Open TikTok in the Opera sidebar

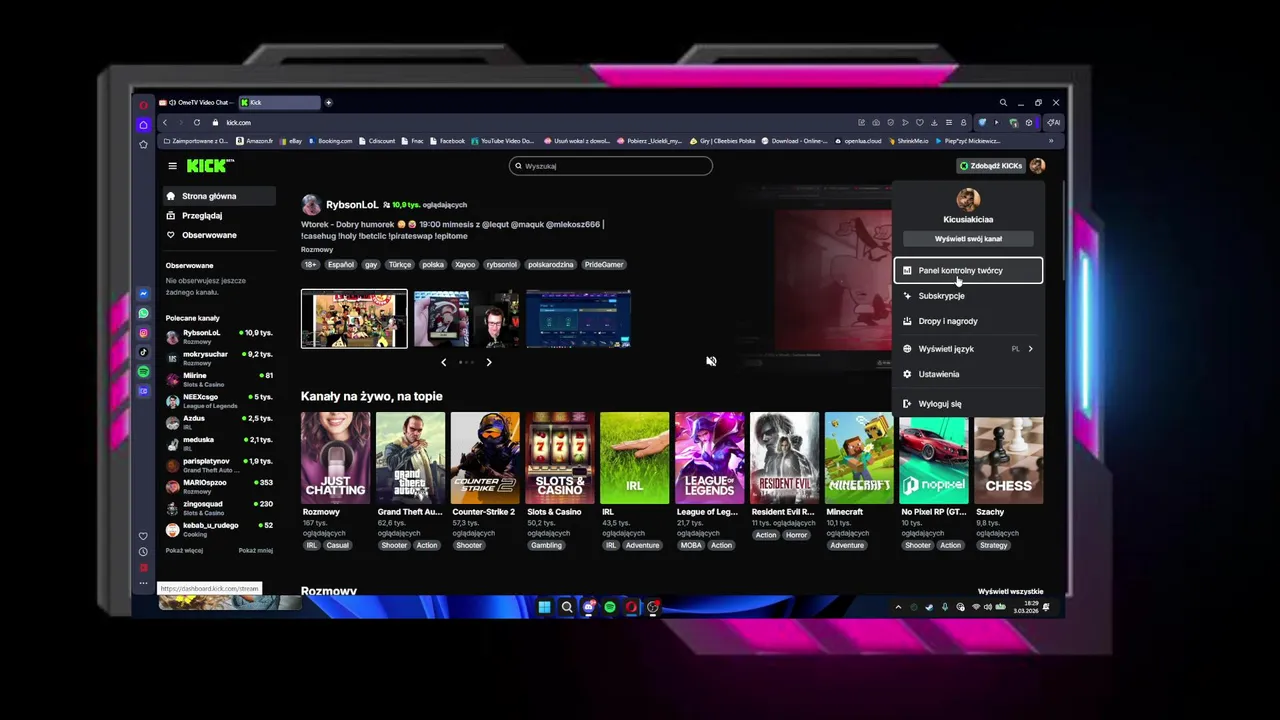(143, 352)
